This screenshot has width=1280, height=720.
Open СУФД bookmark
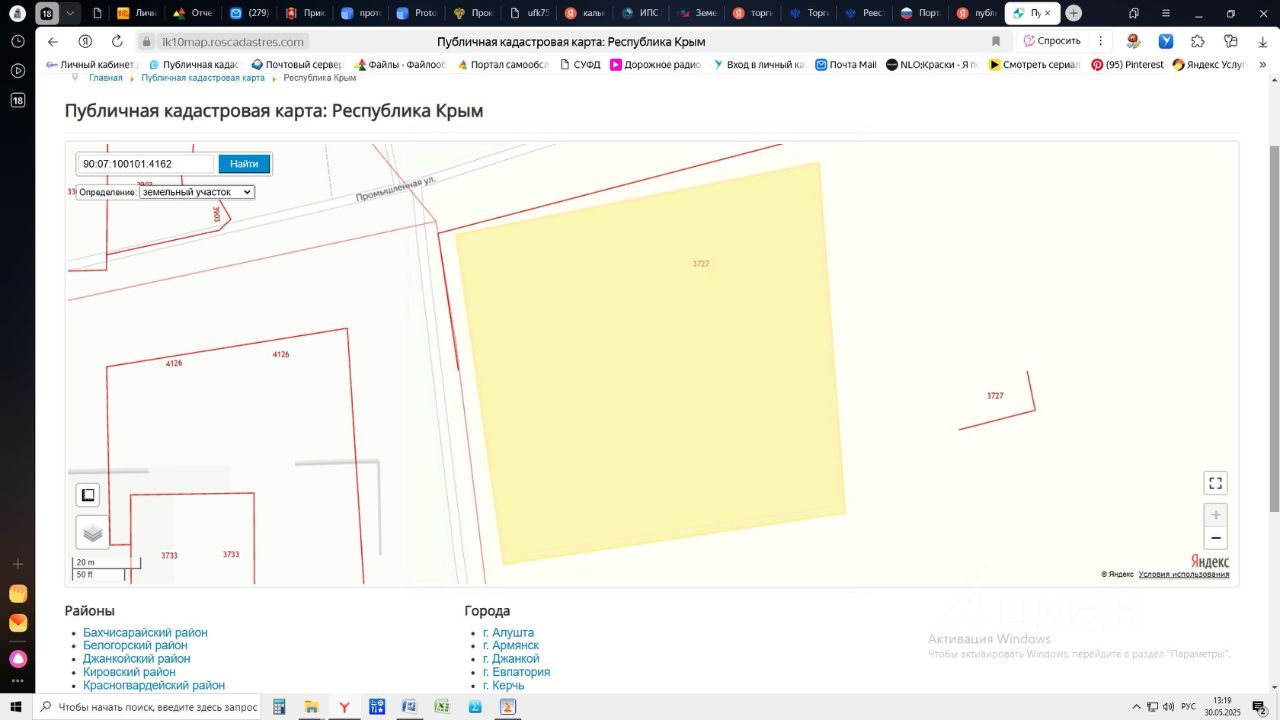click(580, 64)
